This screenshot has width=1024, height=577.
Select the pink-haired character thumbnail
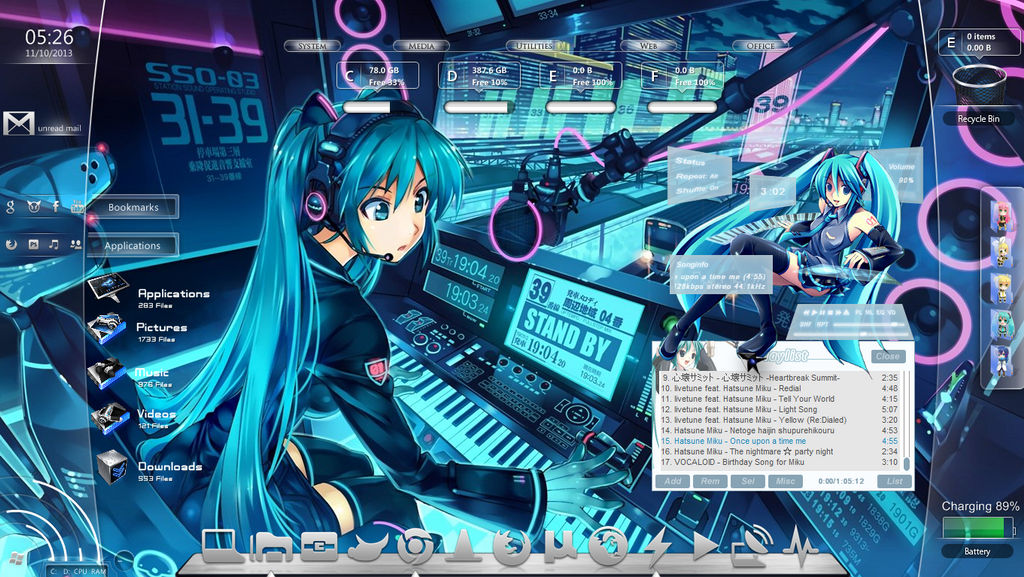click(x=1000, y=217)
